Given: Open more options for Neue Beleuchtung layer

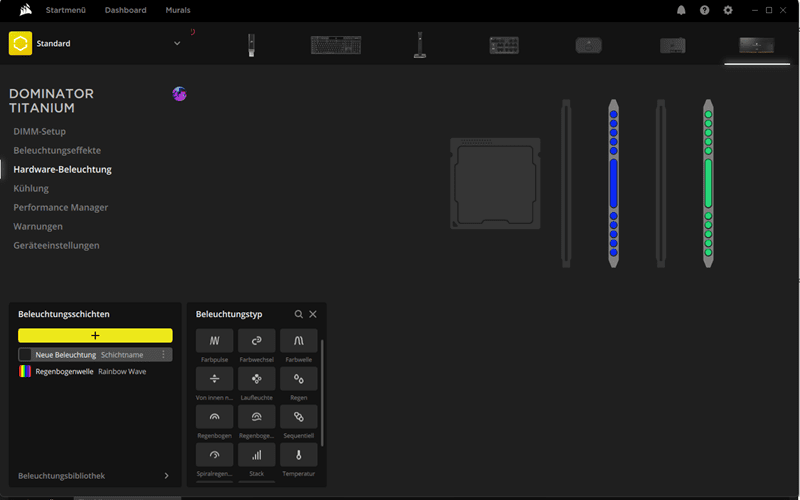Looking at the screenshot, I should pos(163,355).
